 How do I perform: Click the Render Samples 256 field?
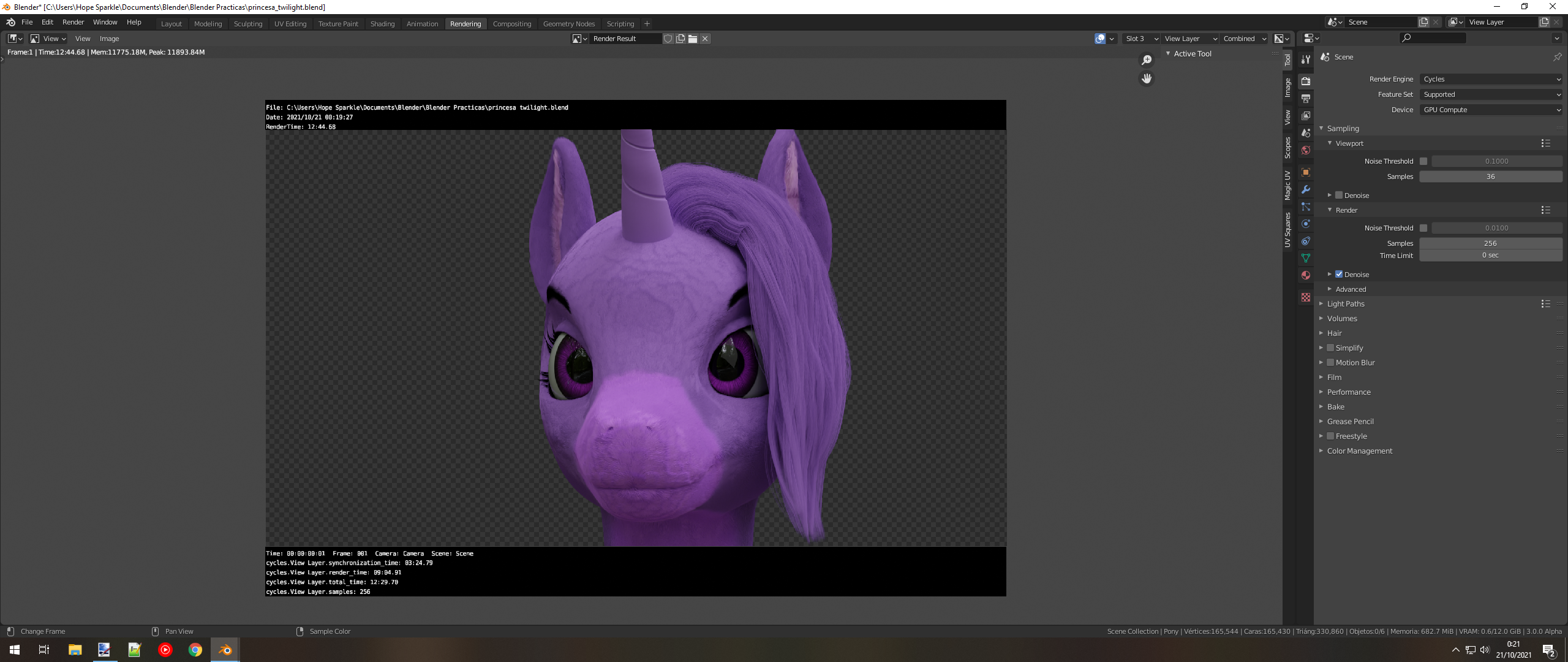1490,243
